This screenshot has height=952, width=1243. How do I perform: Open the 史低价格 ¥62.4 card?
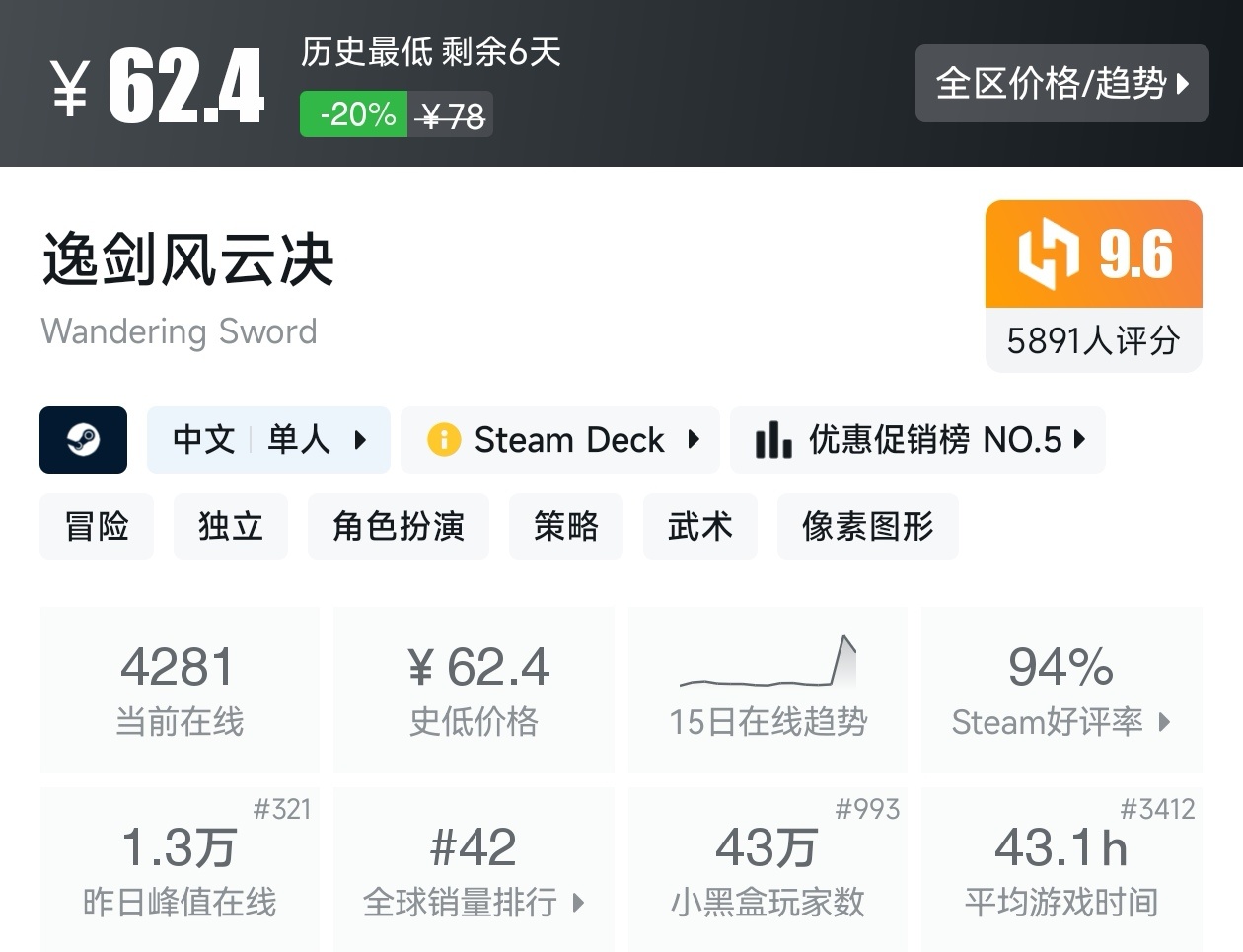(475, 690)
